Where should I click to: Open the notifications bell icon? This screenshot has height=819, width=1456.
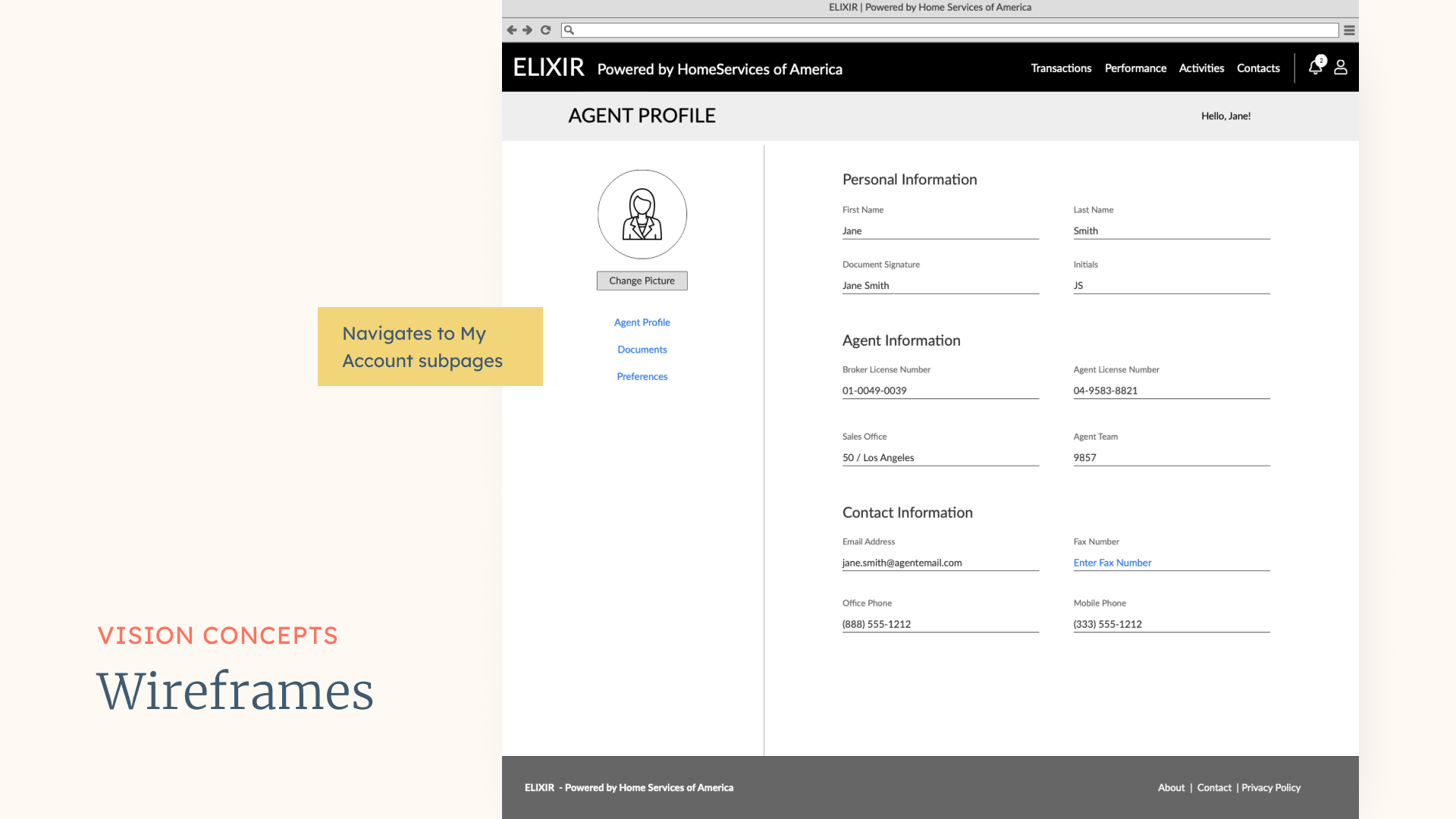click(1316, 67)
